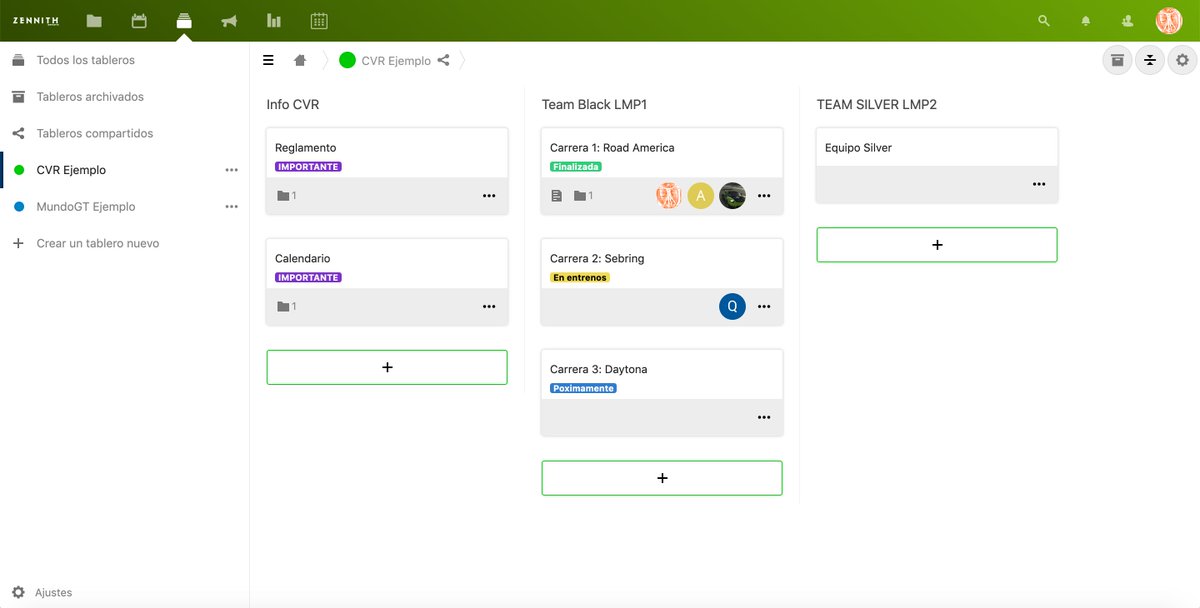Click the Finalizada label
Screen dimensions: 1200x608
(x=576, y=167)
